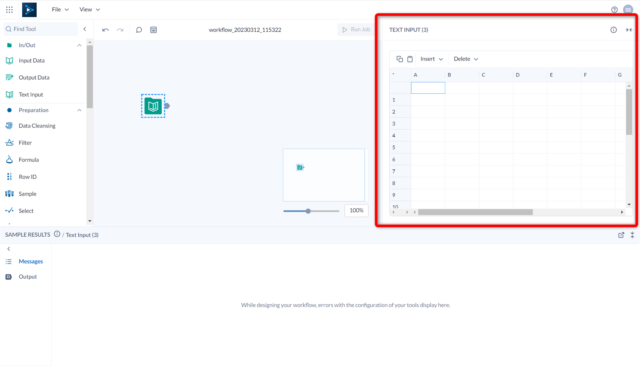Open the View menu

89,9
